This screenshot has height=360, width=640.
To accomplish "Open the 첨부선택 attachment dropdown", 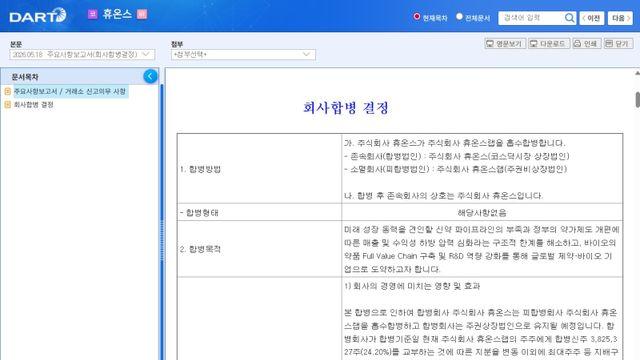I will [243, 54].
